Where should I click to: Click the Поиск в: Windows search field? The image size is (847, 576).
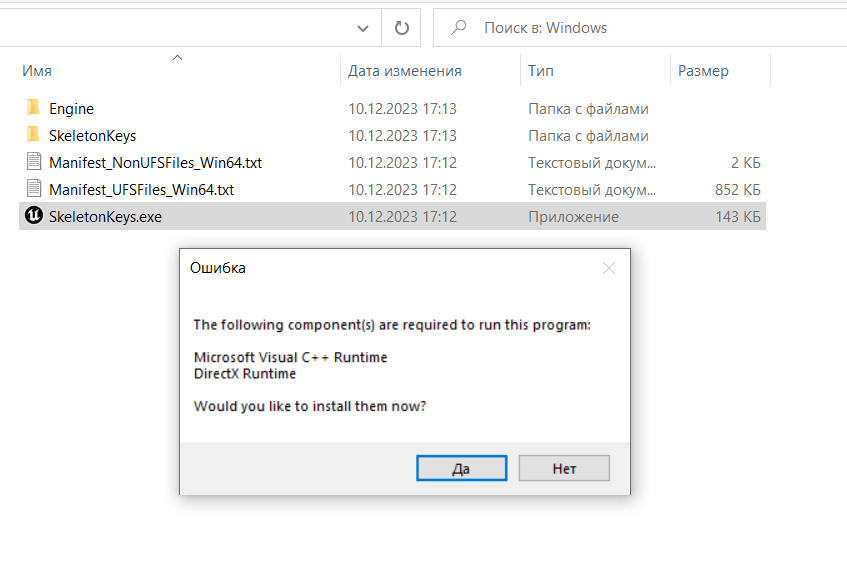640,28
